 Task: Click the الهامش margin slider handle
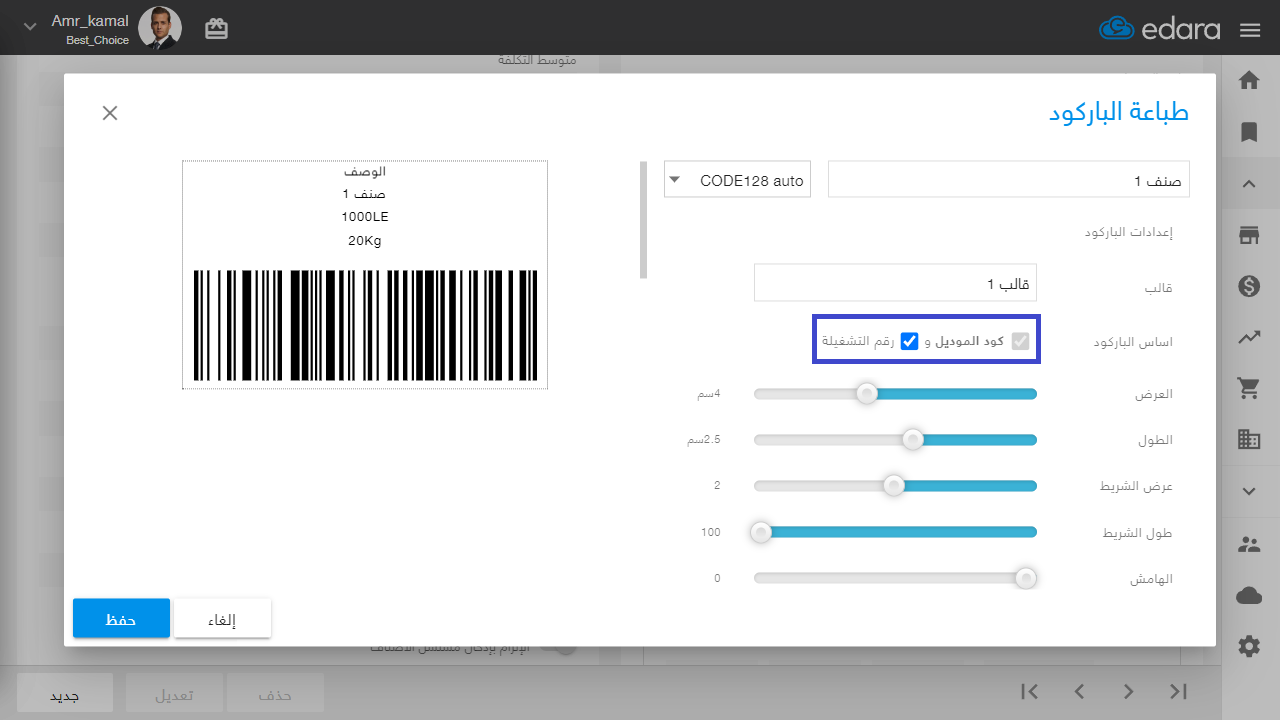click(1025, 578)
